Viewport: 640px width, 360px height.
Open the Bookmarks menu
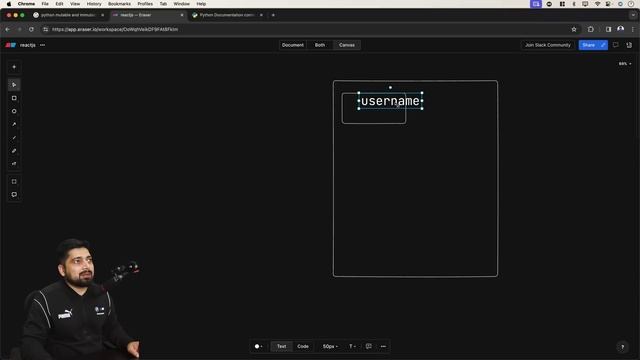click(x=119, y=4)
